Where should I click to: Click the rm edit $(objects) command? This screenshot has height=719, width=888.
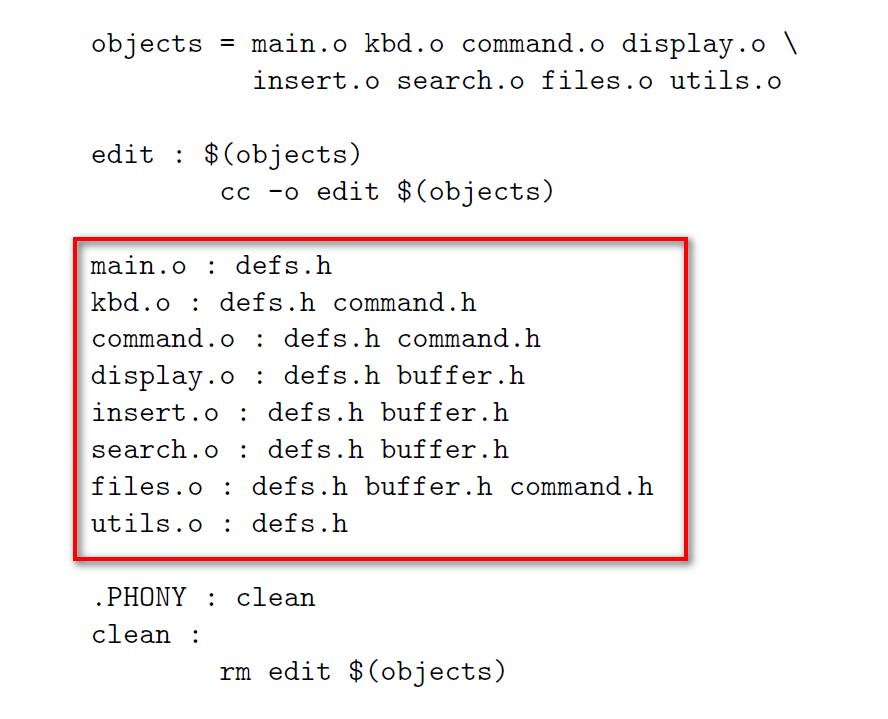(362, 672)
